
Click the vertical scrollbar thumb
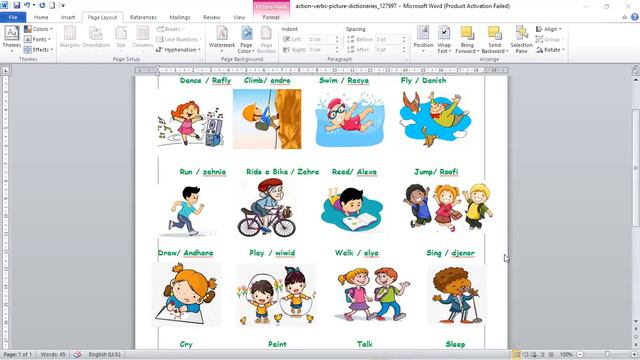636,167
